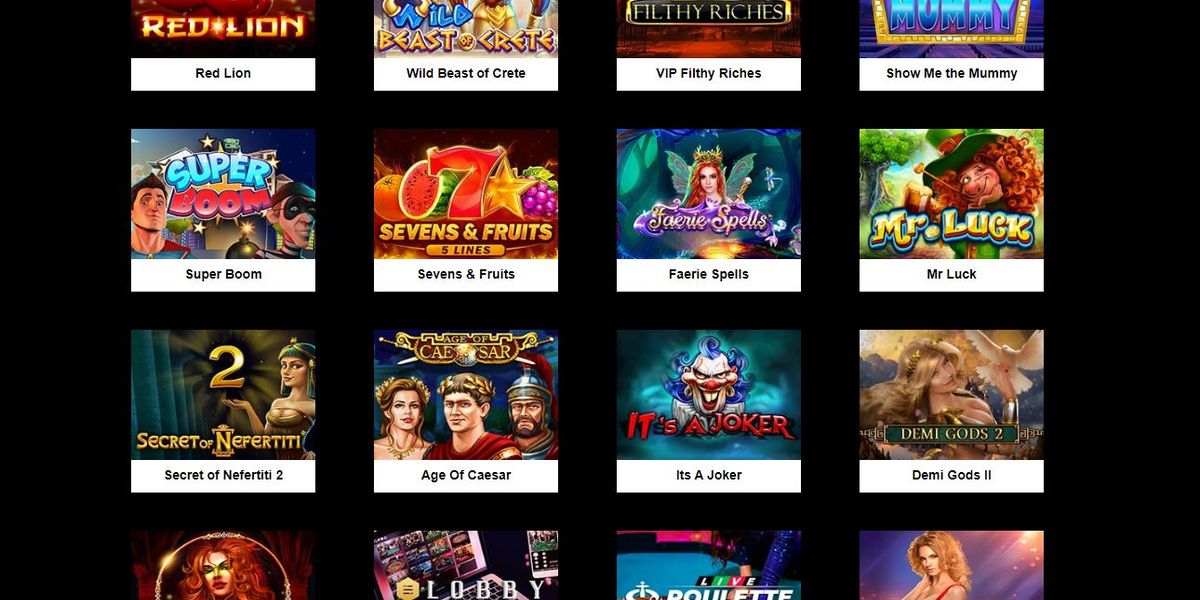Open the Age of Caesar game artwork

466,395
